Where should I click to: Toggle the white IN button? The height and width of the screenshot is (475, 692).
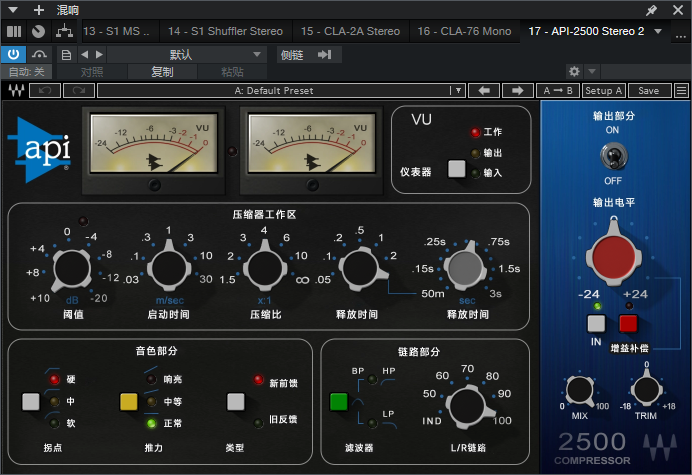point(596,323)
